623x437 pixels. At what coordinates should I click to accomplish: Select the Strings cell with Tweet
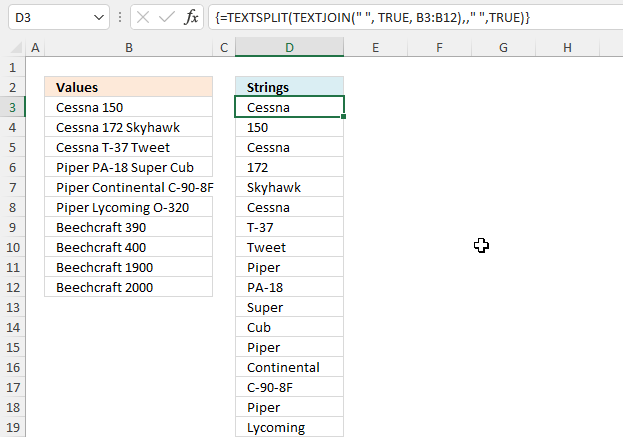[289, 247]
